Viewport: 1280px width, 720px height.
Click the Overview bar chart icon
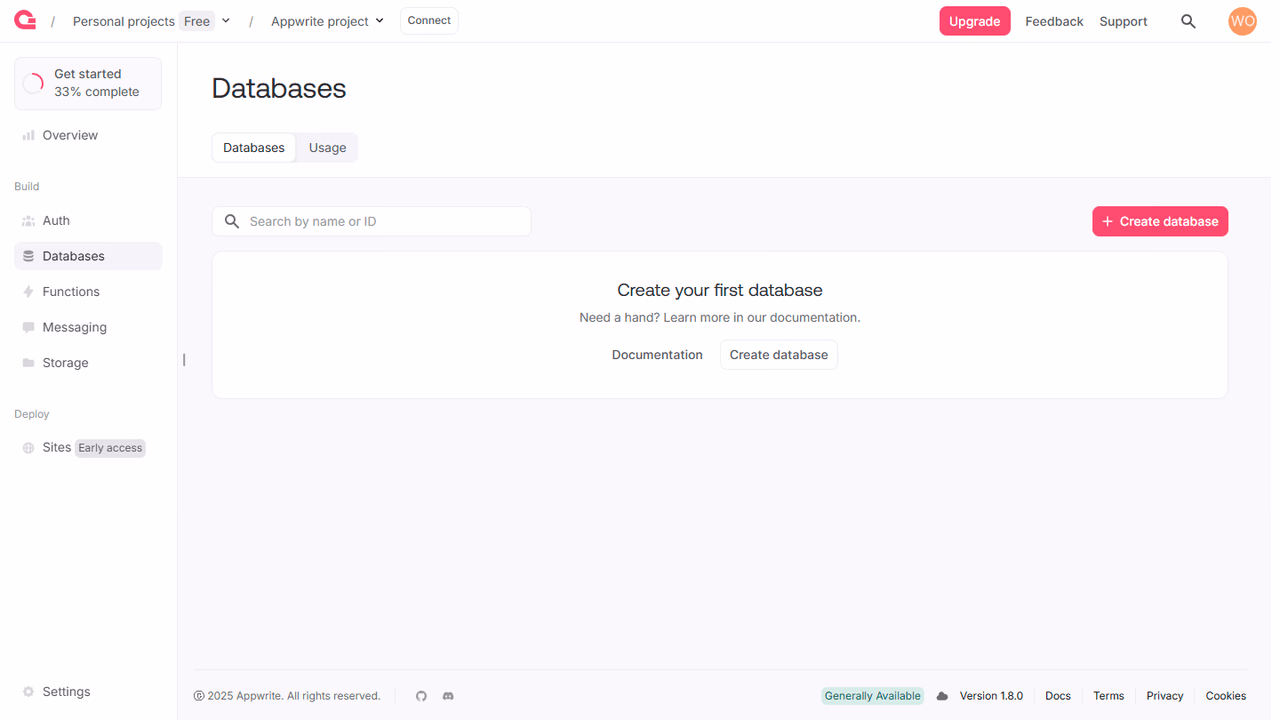(x=28, y=135)
